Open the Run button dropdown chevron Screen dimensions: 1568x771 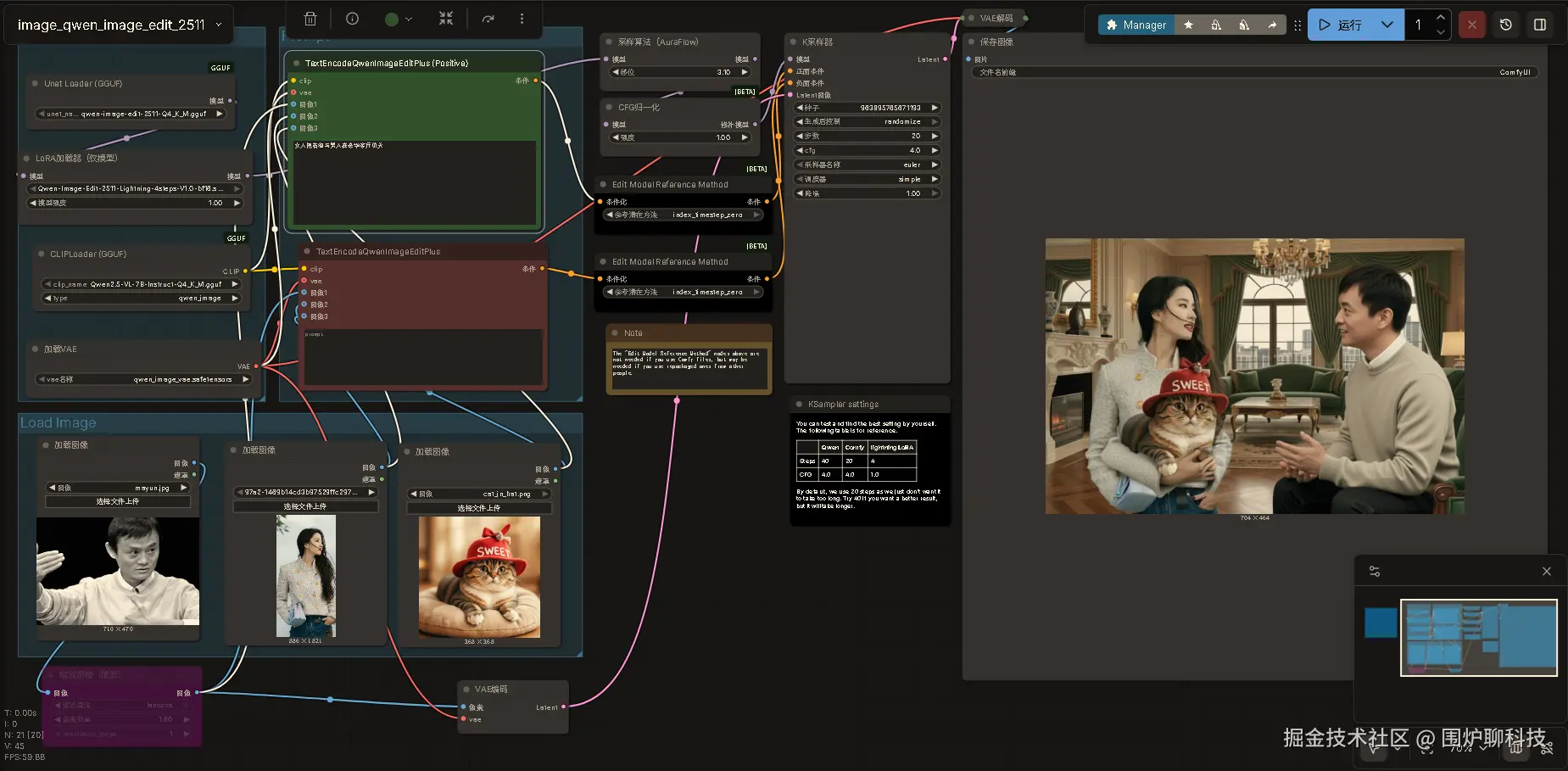coord(1387,25)
